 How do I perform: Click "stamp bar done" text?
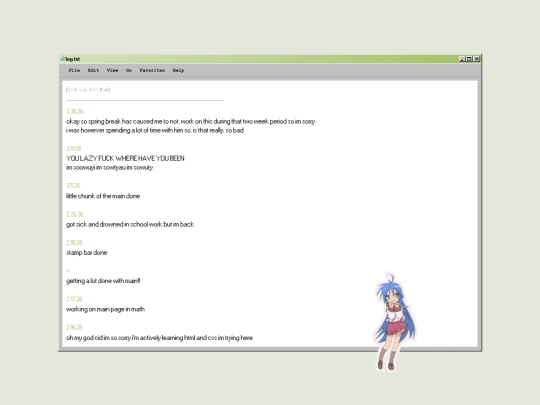(86, 252)
